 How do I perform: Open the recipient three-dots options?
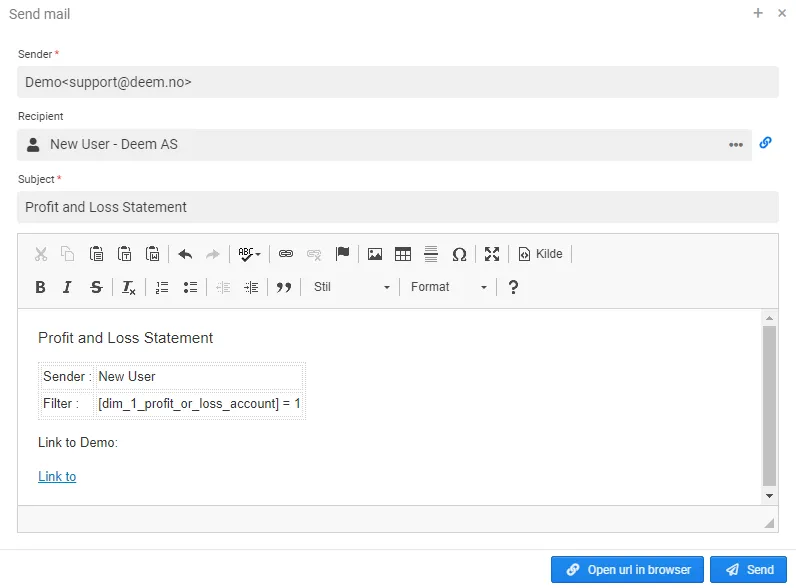point(736,145)
